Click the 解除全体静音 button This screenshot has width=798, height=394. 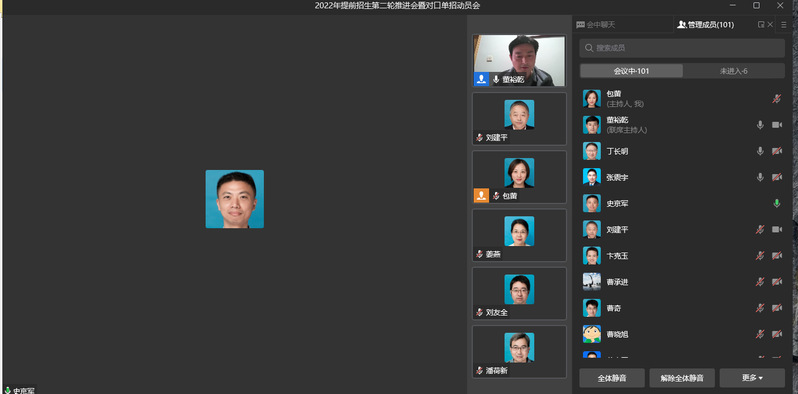[x=682, y=378]
